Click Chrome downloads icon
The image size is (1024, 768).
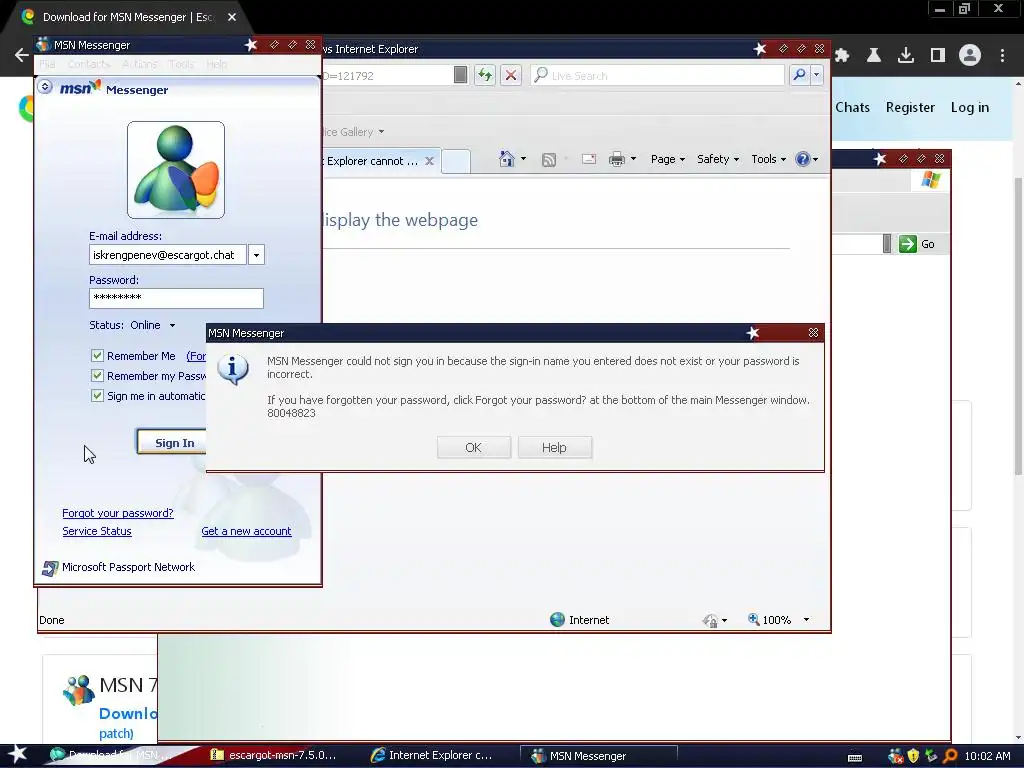pos(906,56)
